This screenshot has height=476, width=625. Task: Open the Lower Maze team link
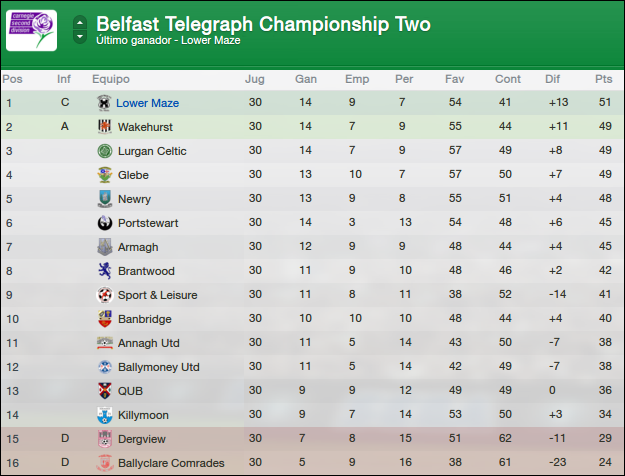click(x=147, y=103)
